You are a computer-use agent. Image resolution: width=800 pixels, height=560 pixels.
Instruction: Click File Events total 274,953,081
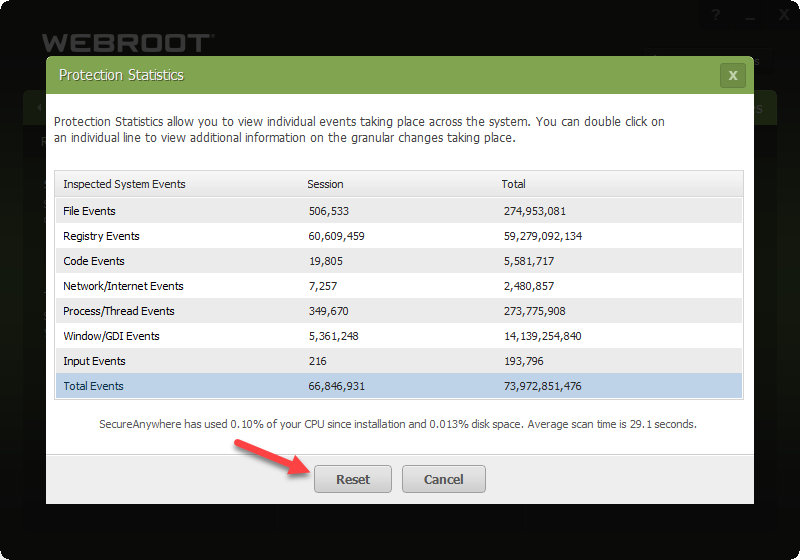[x=535, y=211]
